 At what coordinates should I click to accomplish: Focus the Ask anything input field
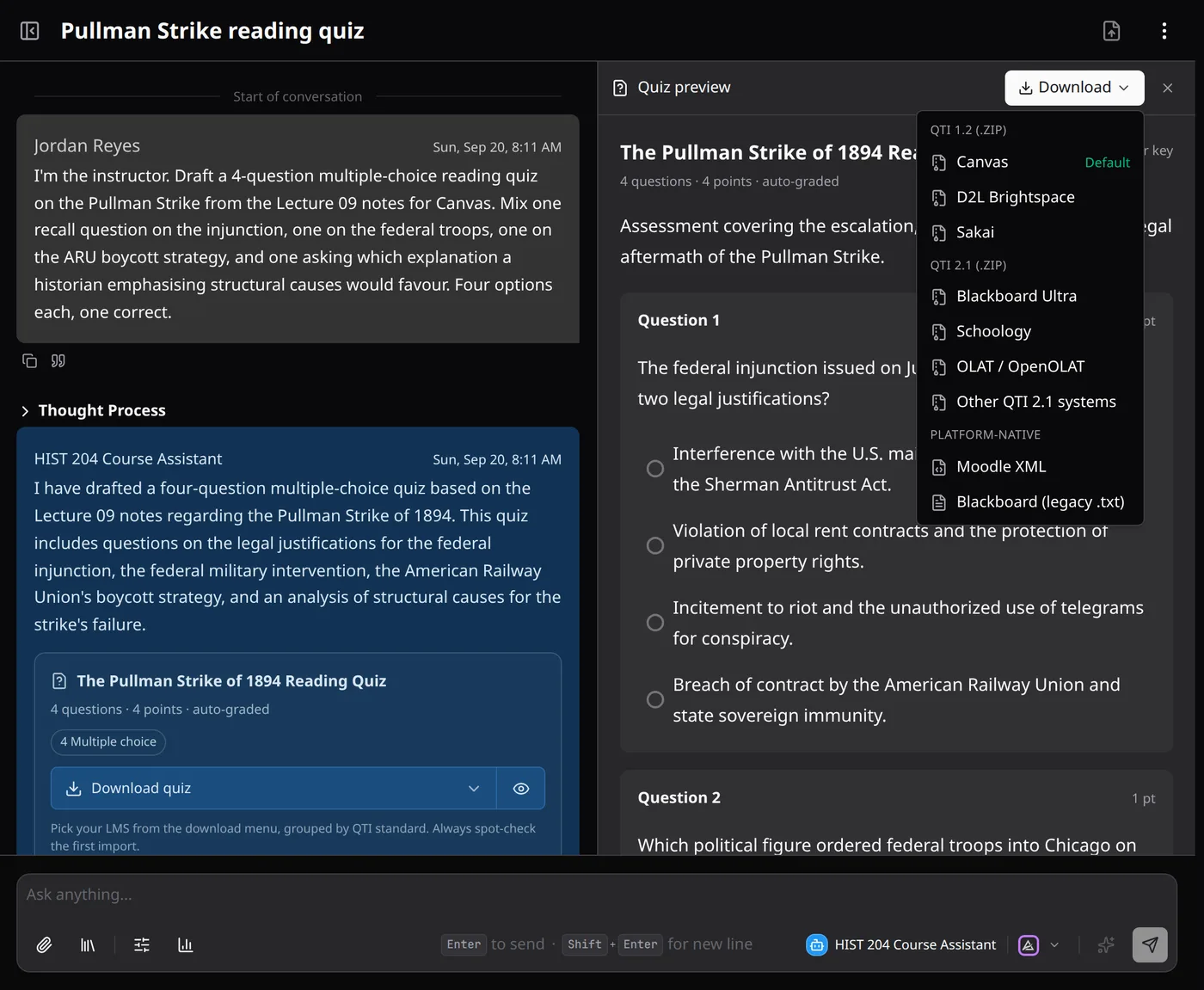pyautogui.click(x=597, y=895)
